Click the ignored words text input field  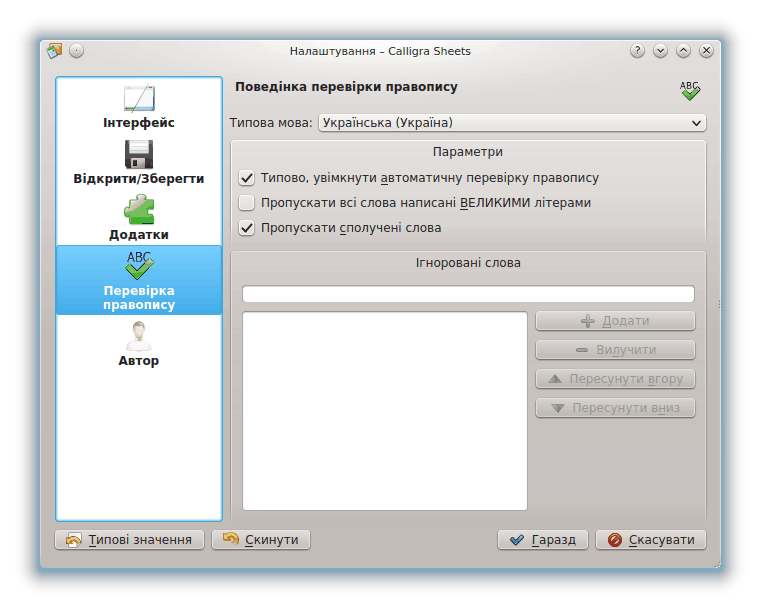coord(468,294)
